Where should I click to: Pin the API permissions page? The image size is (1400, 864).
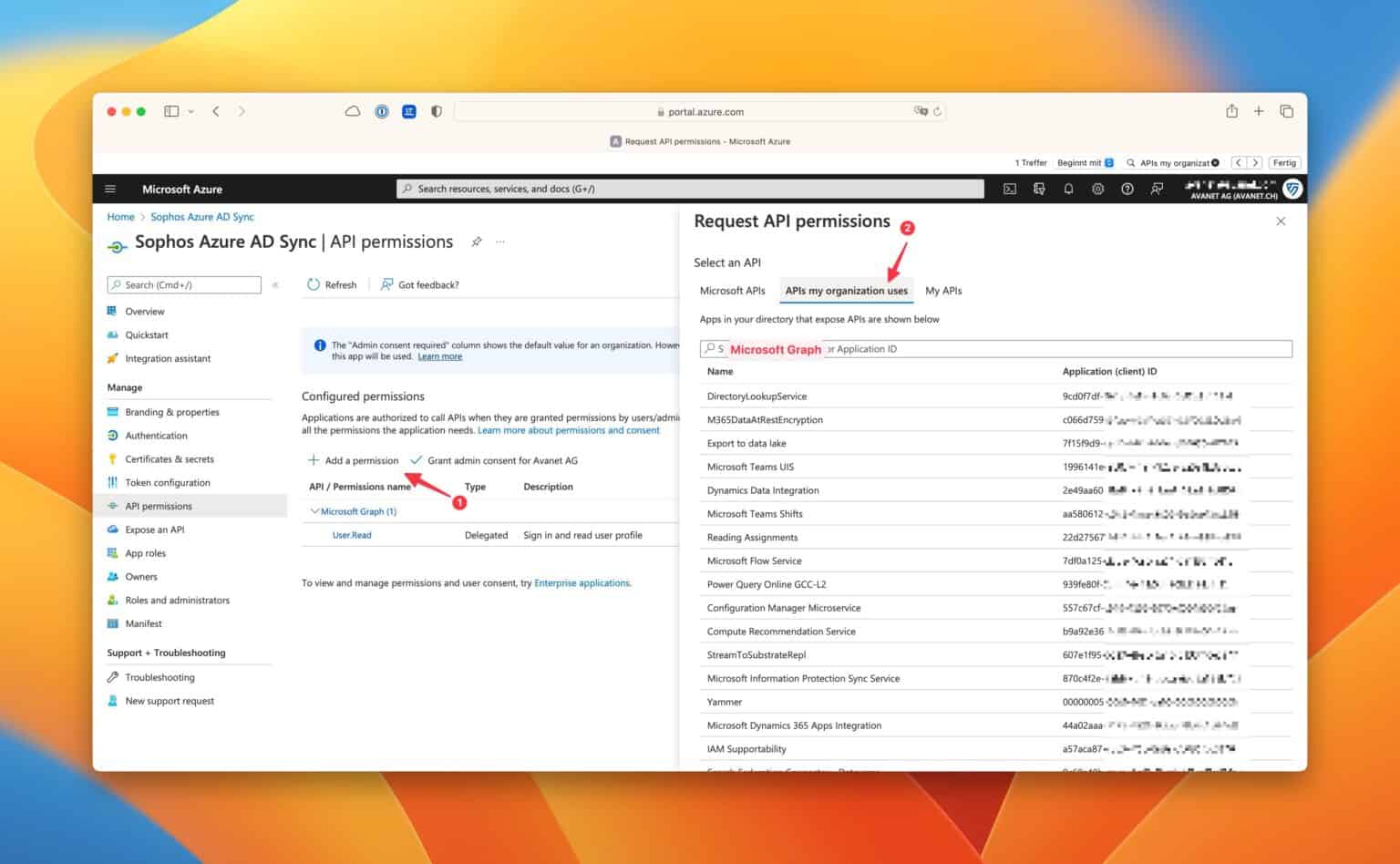tap(477, 242)
